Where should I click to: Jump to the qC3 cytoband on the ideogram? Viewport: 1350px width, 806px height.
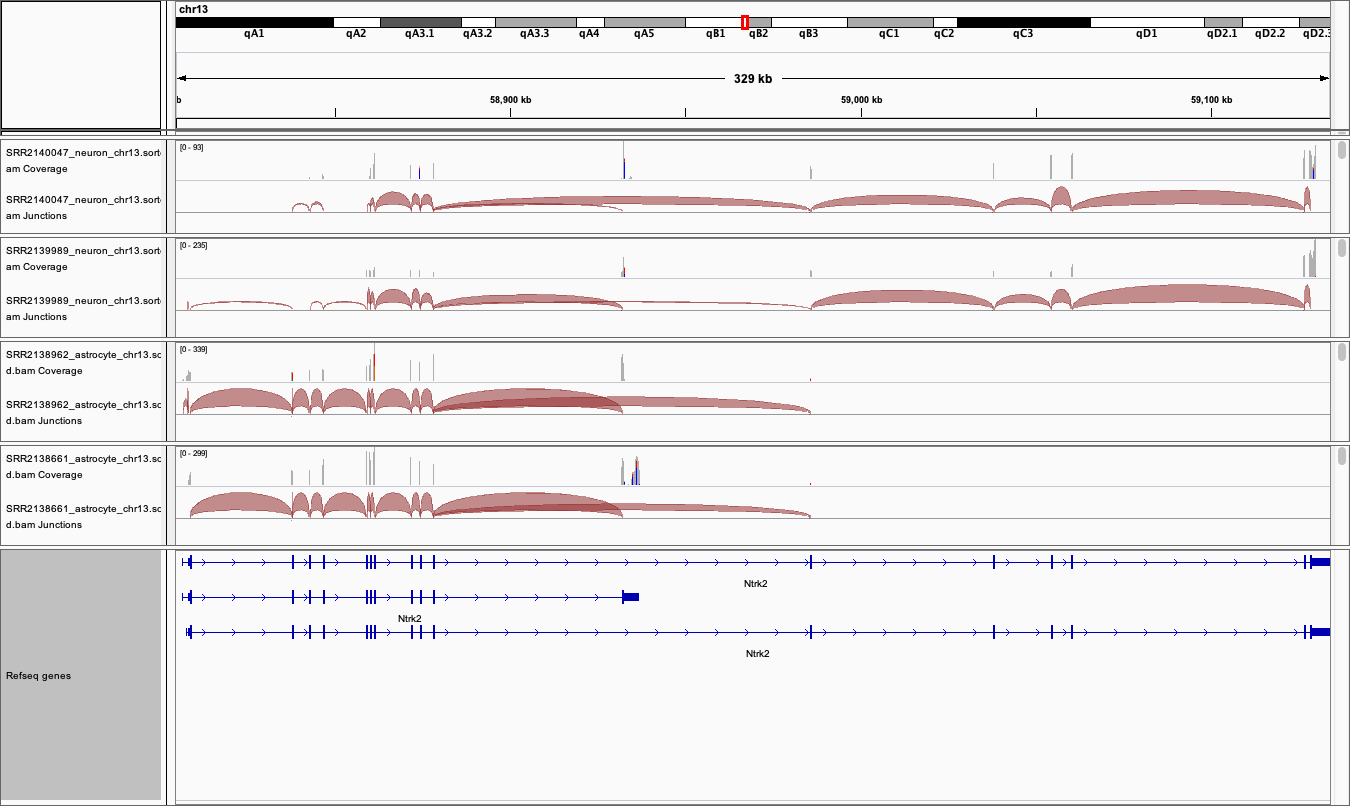click(x=1022, y=22)
